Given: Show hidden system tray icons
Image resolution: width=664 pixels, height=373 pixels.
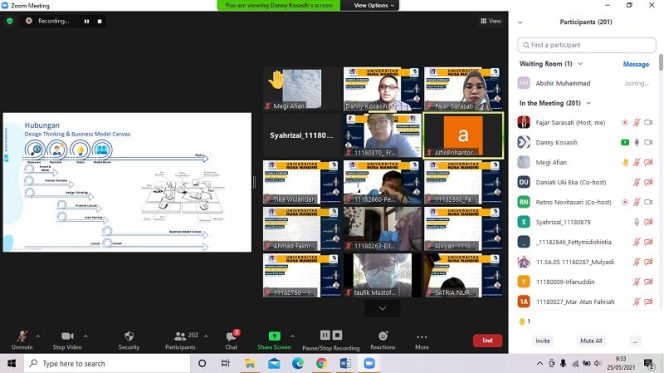Looking at the screenshot, I should (540, 363).
